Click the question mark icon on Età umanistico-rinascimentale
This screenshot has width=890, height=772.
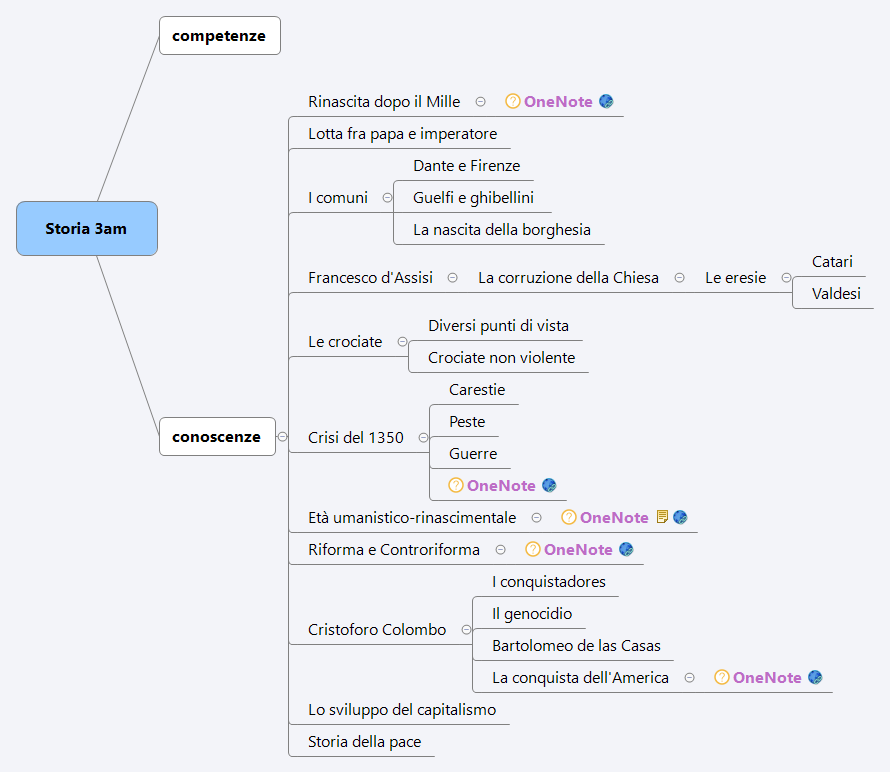click(x=568, y=517)
